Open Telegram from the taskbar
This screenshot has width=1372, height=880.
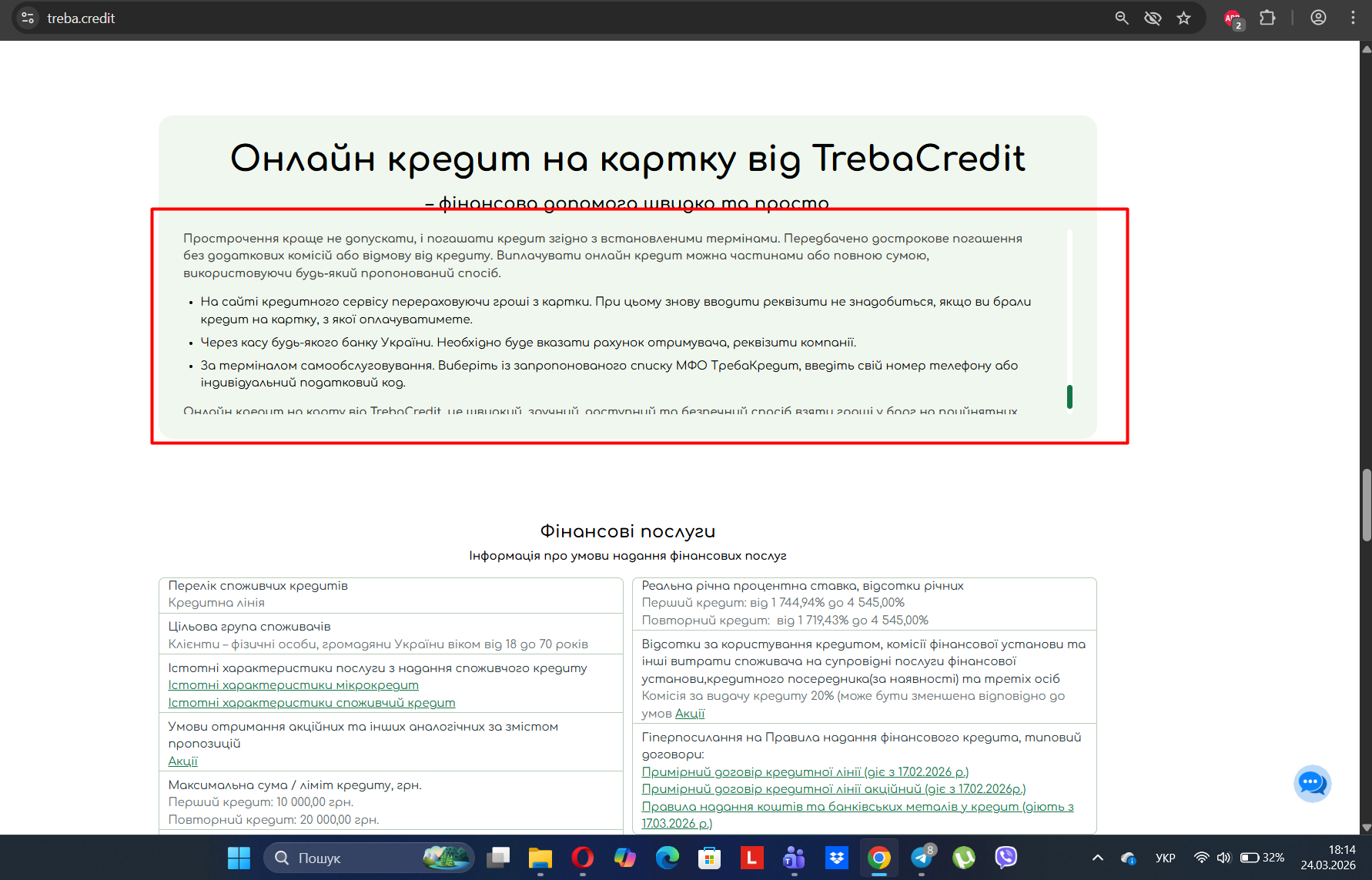pos(922,858)
